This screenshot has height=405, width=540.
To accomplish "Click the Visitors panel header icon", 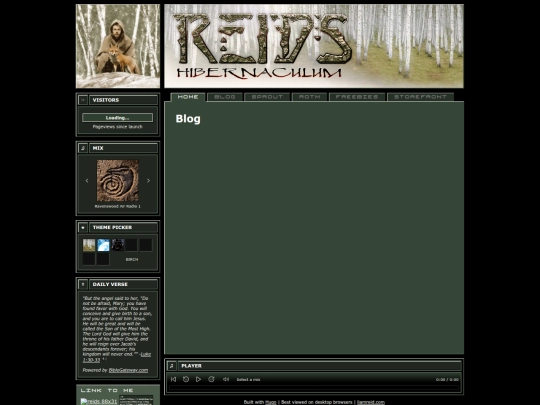I will pyautogui.click(x=83, y=100).
